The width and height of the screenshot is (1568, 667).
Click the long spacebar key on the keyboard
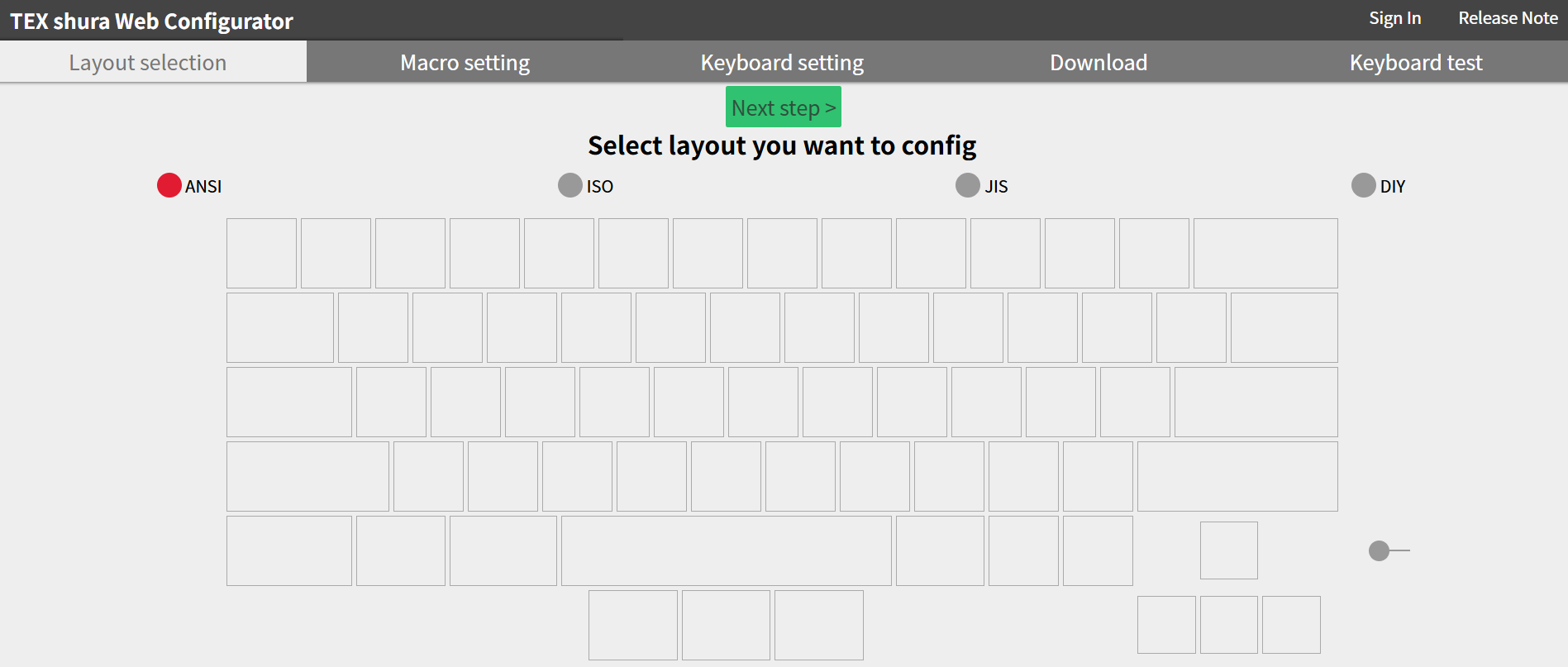(x=726, y=550)
